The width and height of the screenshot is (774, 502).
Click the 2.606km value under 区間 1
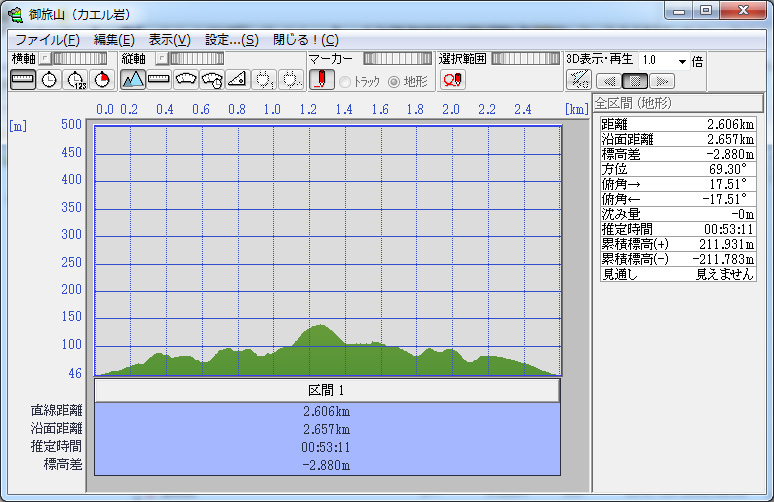(x=326, y=411)
